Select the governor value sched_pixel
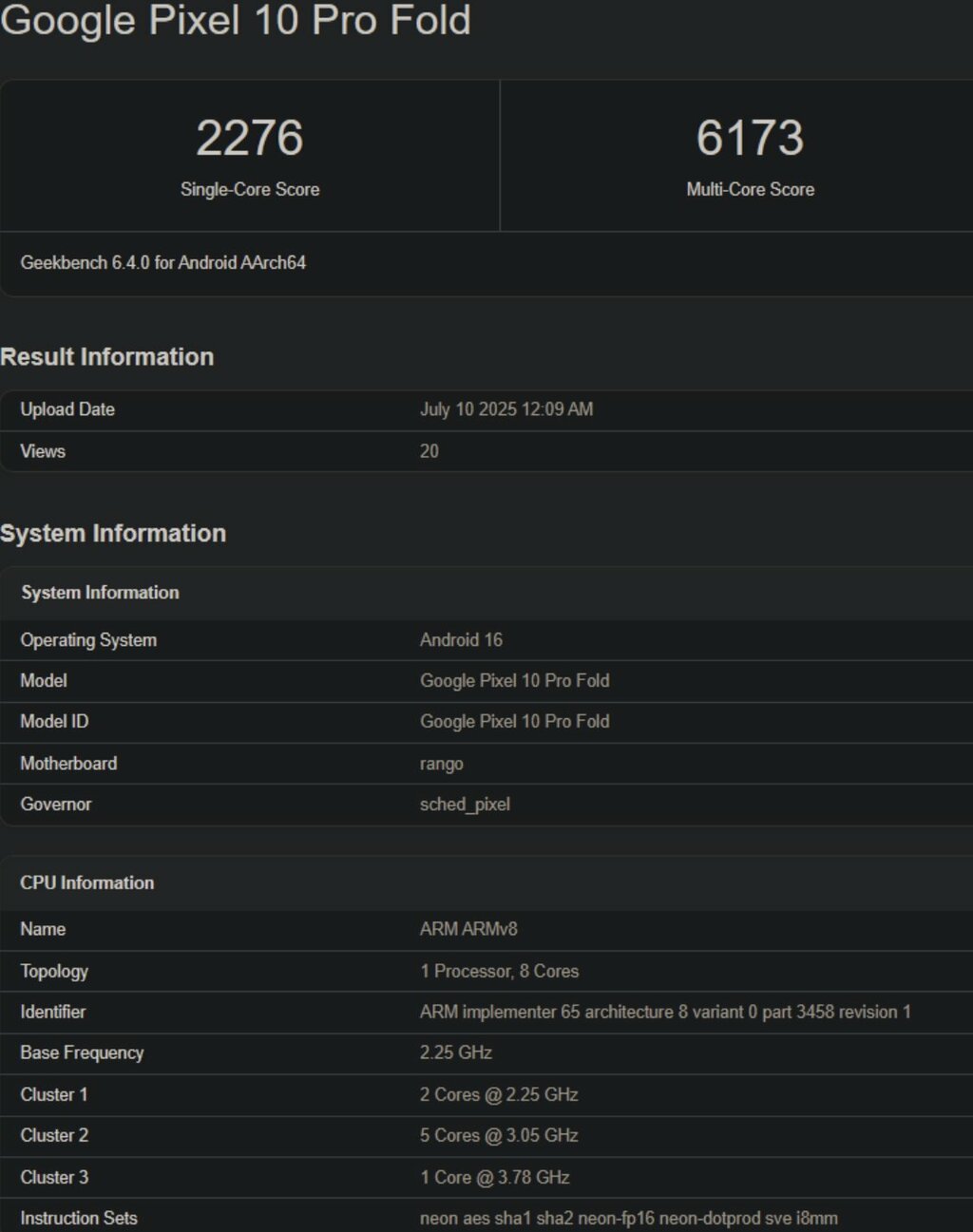973x1232 pixels. [465, 805]
